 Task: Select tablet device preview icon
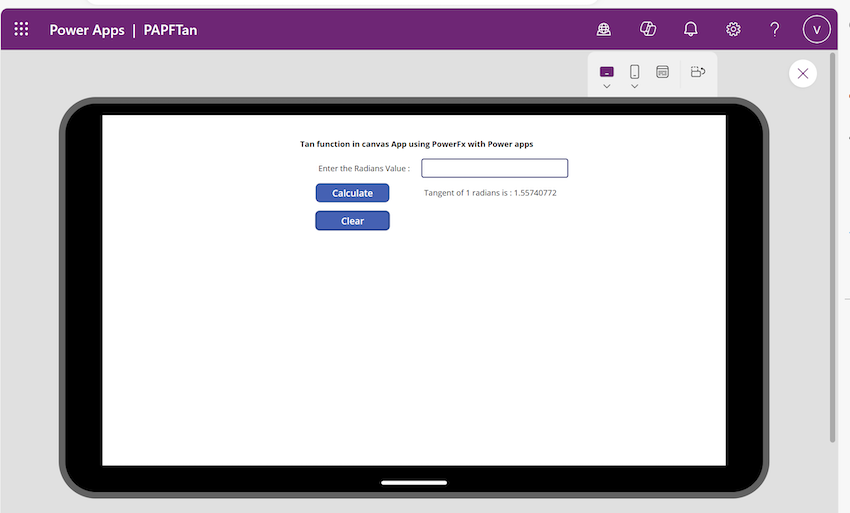click(607, 72)
